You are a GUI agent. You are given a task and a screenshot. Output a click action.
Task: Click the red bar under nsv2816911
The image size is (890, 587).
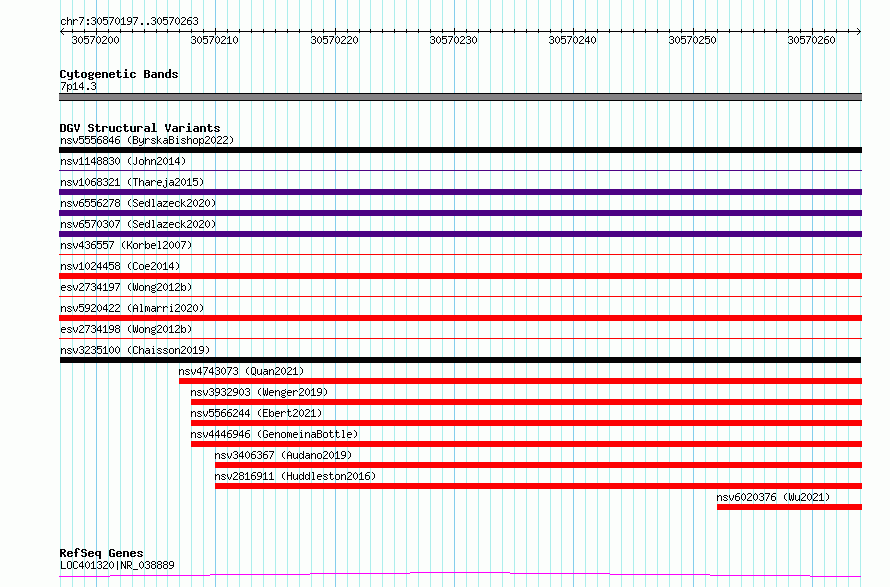pyautogui.click(x=539, y=486)
